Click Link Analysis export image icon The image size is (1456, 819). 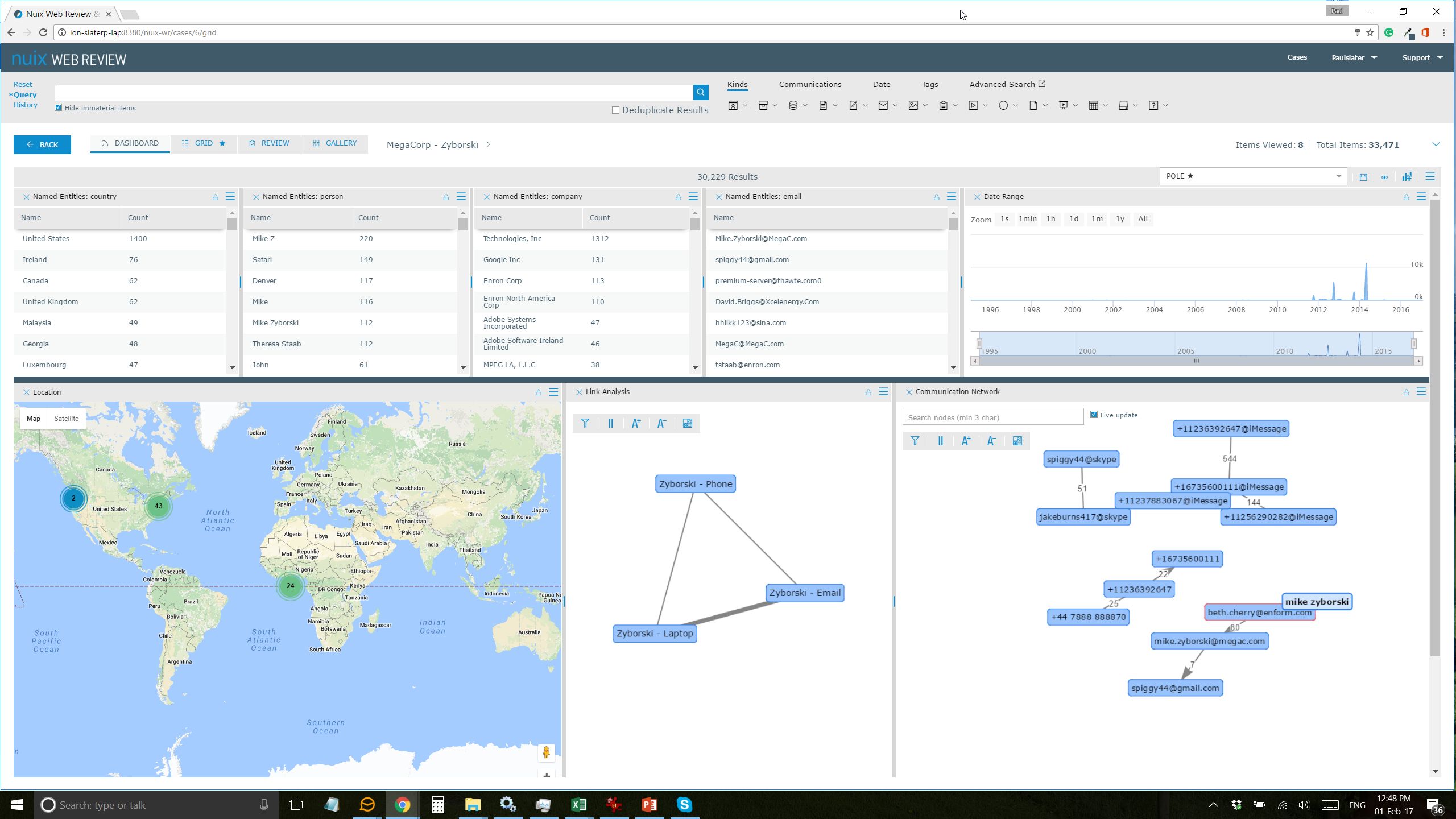688,423
